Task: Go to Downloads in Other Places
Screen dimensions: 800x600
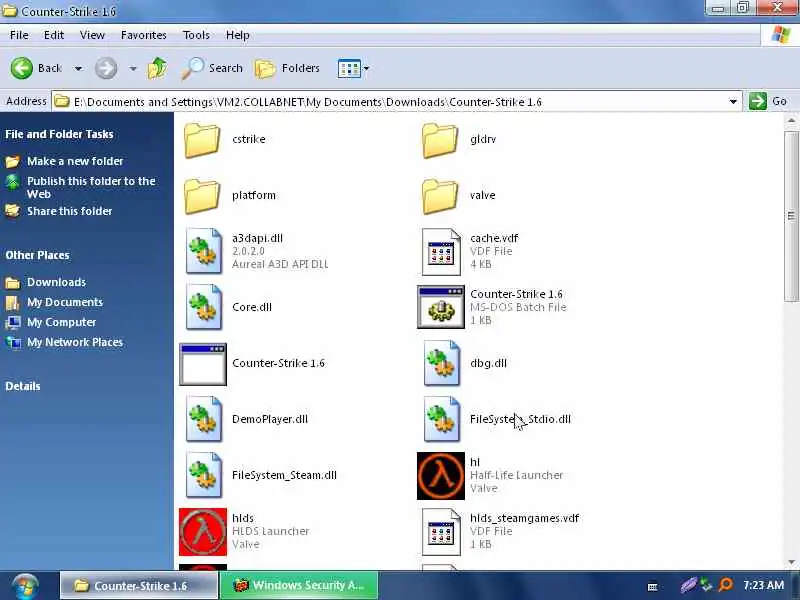Action: pos(56,282)
